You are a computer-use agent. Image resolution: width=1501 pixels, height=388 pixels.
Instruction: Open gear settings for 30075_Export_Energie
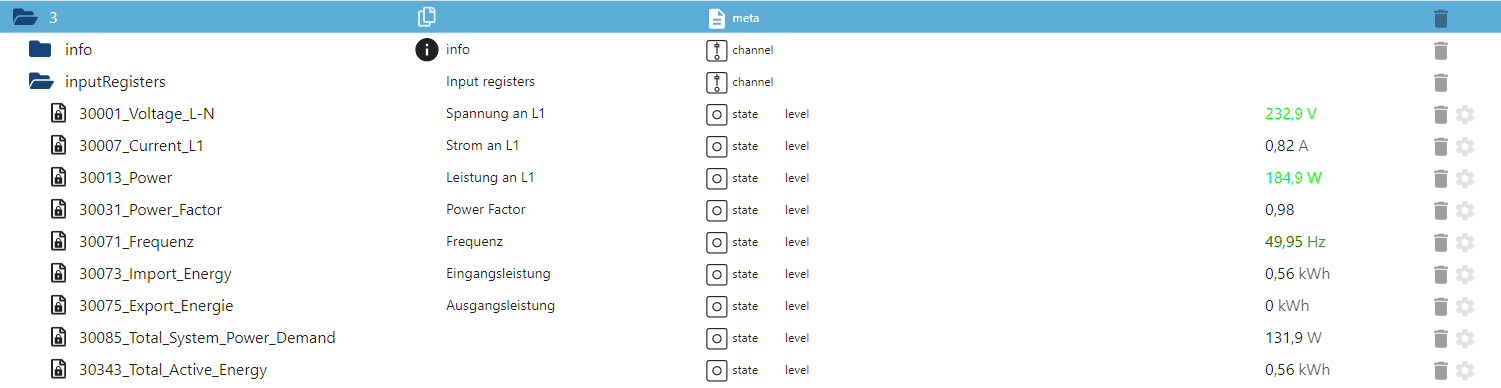tap(1465, 306)
